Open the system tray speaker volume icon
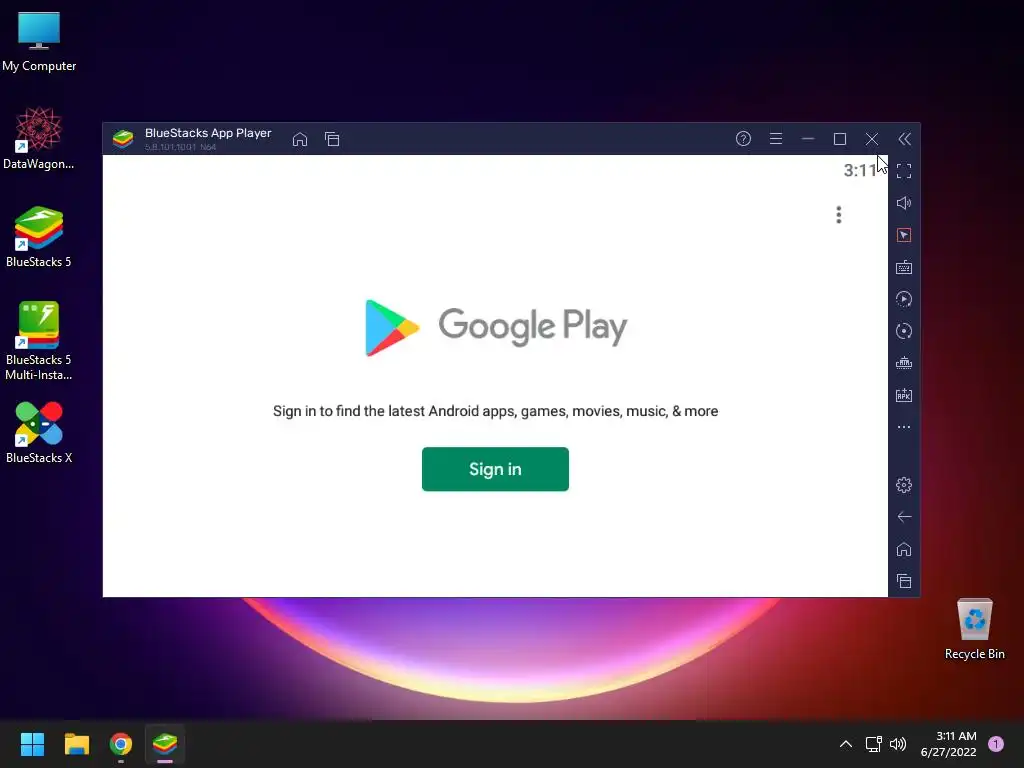The width and height of the screenshot is (1024, 768). [x=898, y=744]
